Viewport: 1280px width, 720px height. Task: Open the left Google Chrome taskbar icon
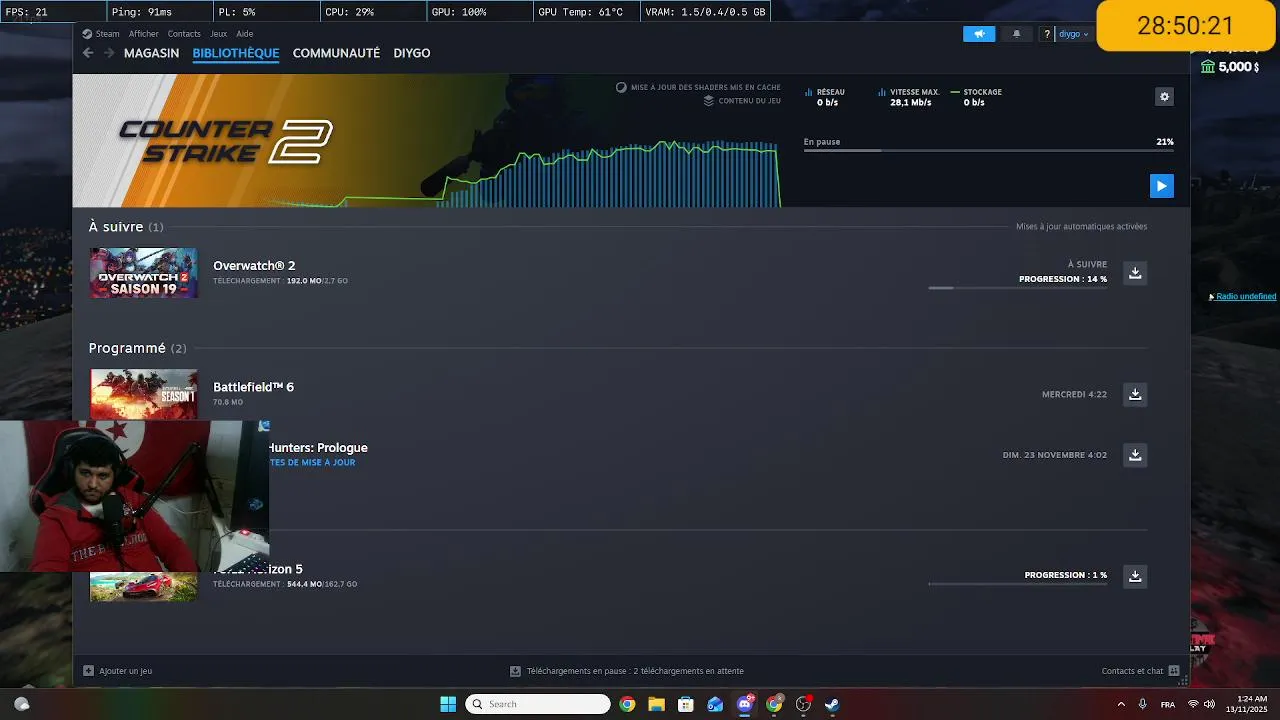point(627,704)
